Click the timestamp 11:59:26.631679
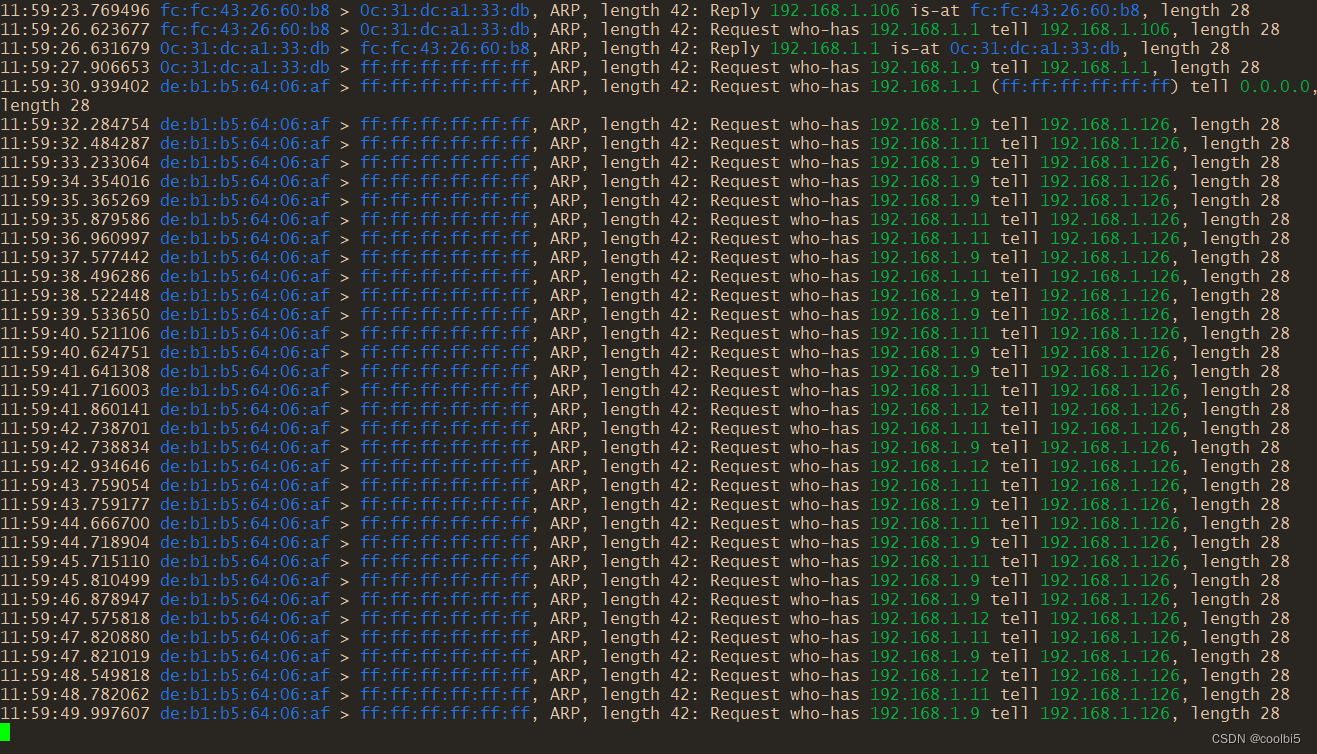1317x754 pixels. (75, 49)
